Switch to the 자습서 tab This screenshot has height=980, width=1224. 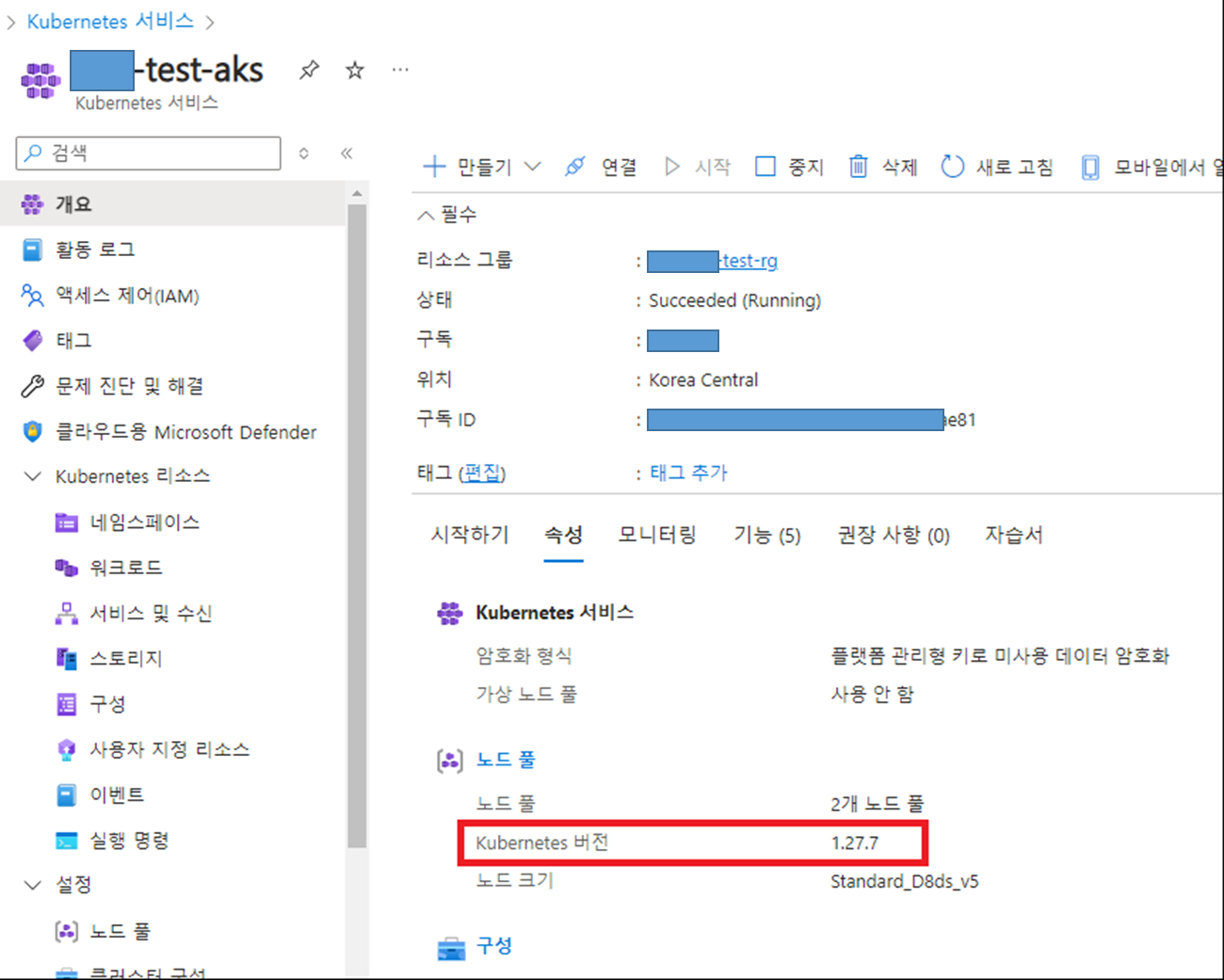click(x=1014, y=535)
